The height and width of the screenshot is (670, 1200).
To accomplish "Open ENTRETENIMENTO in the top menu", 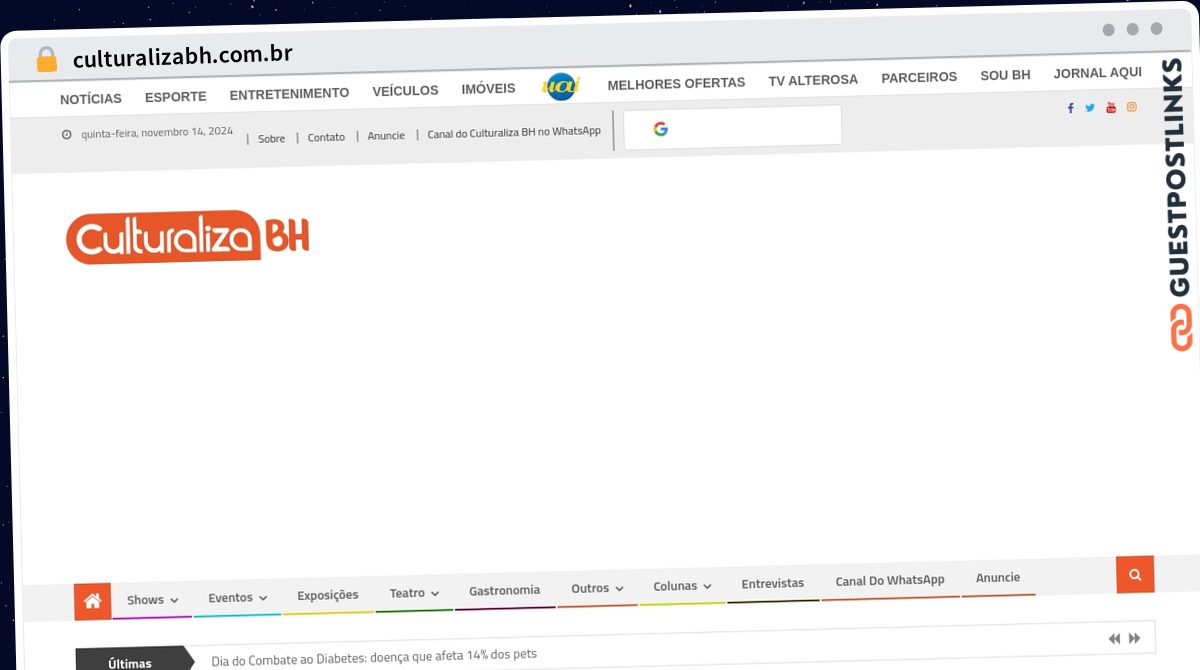I will (x=290, y=93).
